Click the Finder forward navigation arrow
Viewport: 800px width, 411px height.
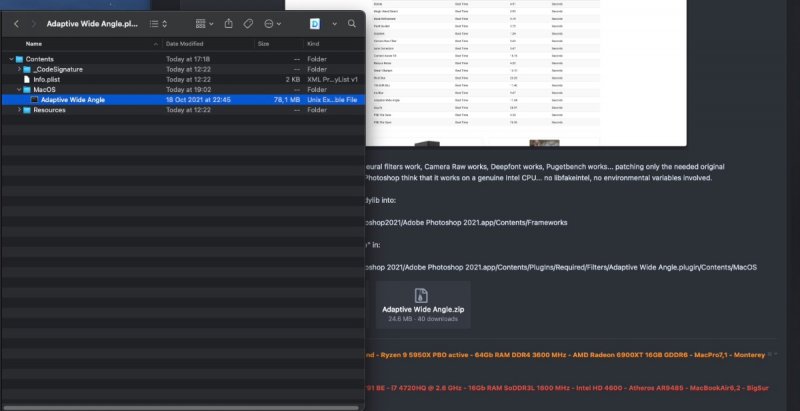tap(31, 22)
